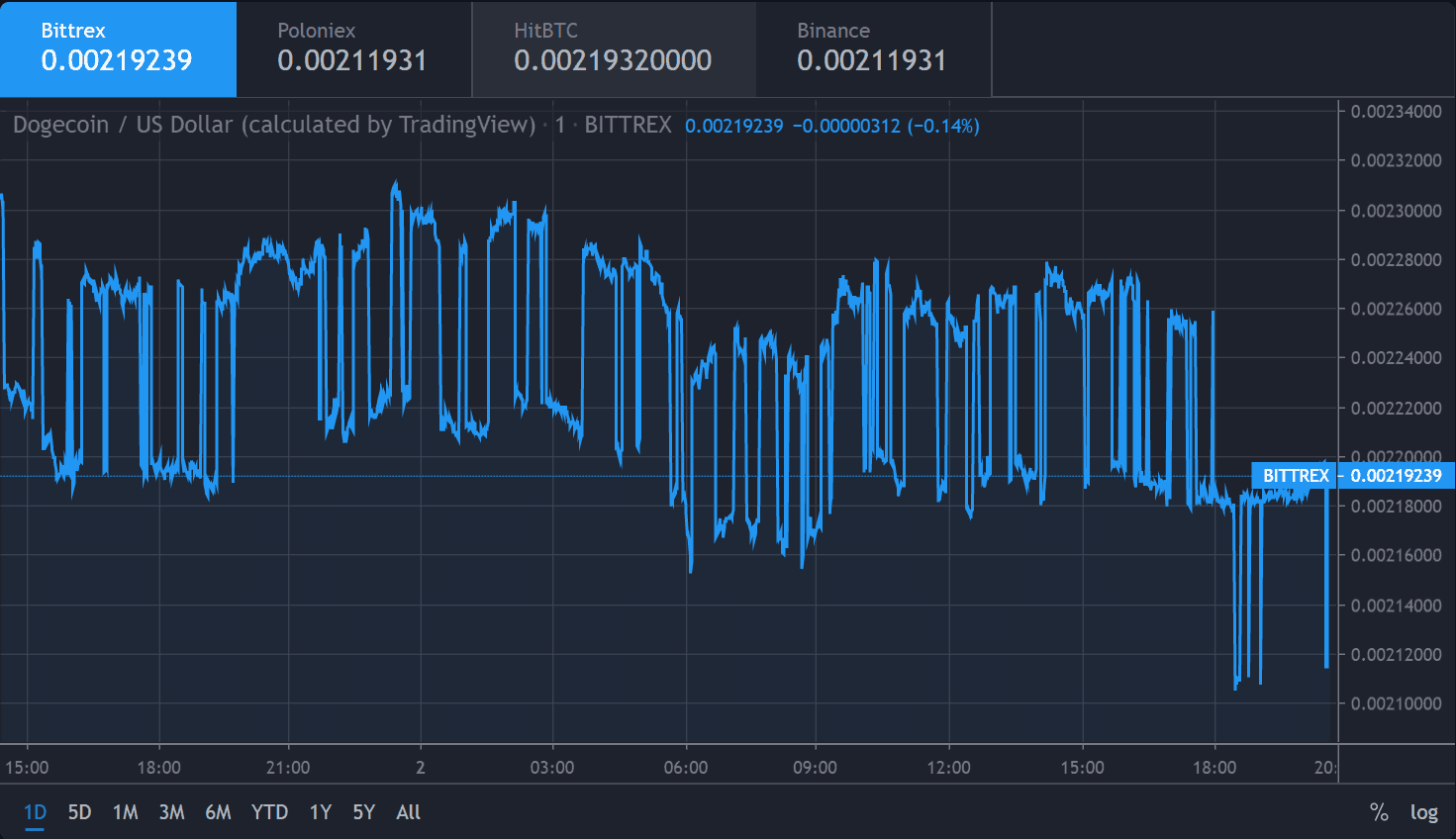1456x839 pixels.
Task: Toggle the log scale
Action: (1423, 812)
